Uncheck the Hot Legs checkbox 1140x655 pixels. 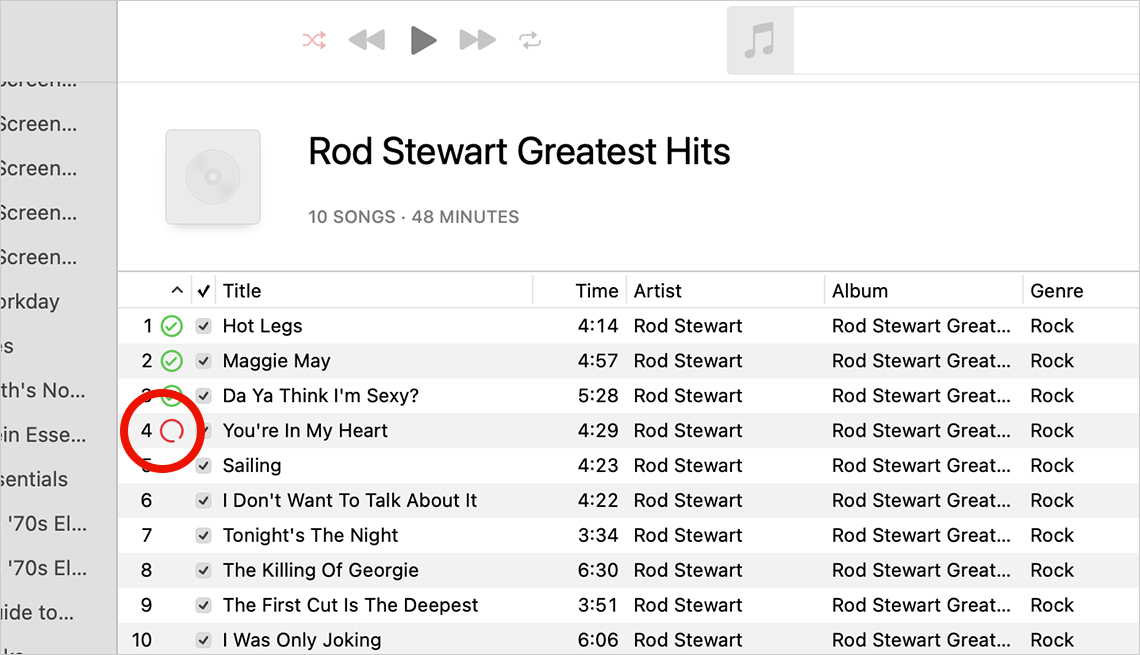pyautogui.click(x=204, y=326)
